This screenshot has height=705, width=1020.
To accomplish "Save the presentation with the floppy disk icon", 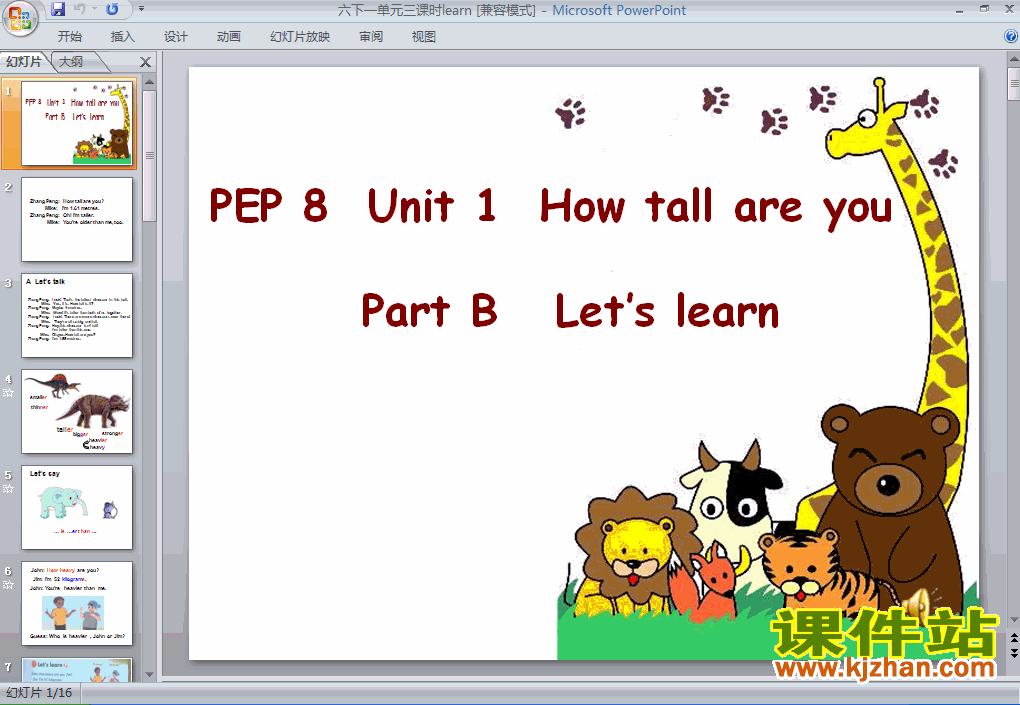I will pyautogui.click(x=58, y=9).
